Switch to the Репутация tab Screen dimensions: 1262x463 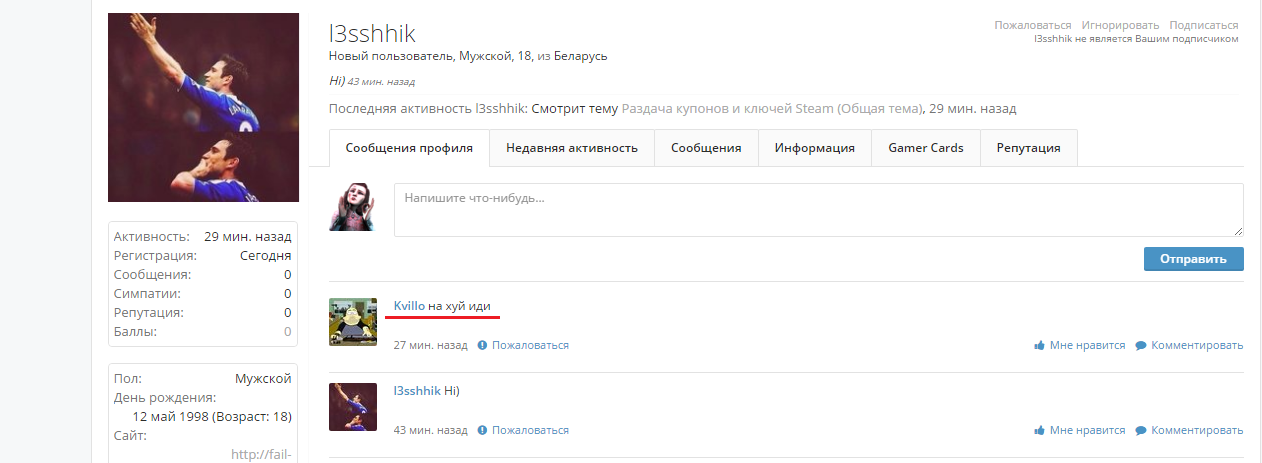point(1029,147)
